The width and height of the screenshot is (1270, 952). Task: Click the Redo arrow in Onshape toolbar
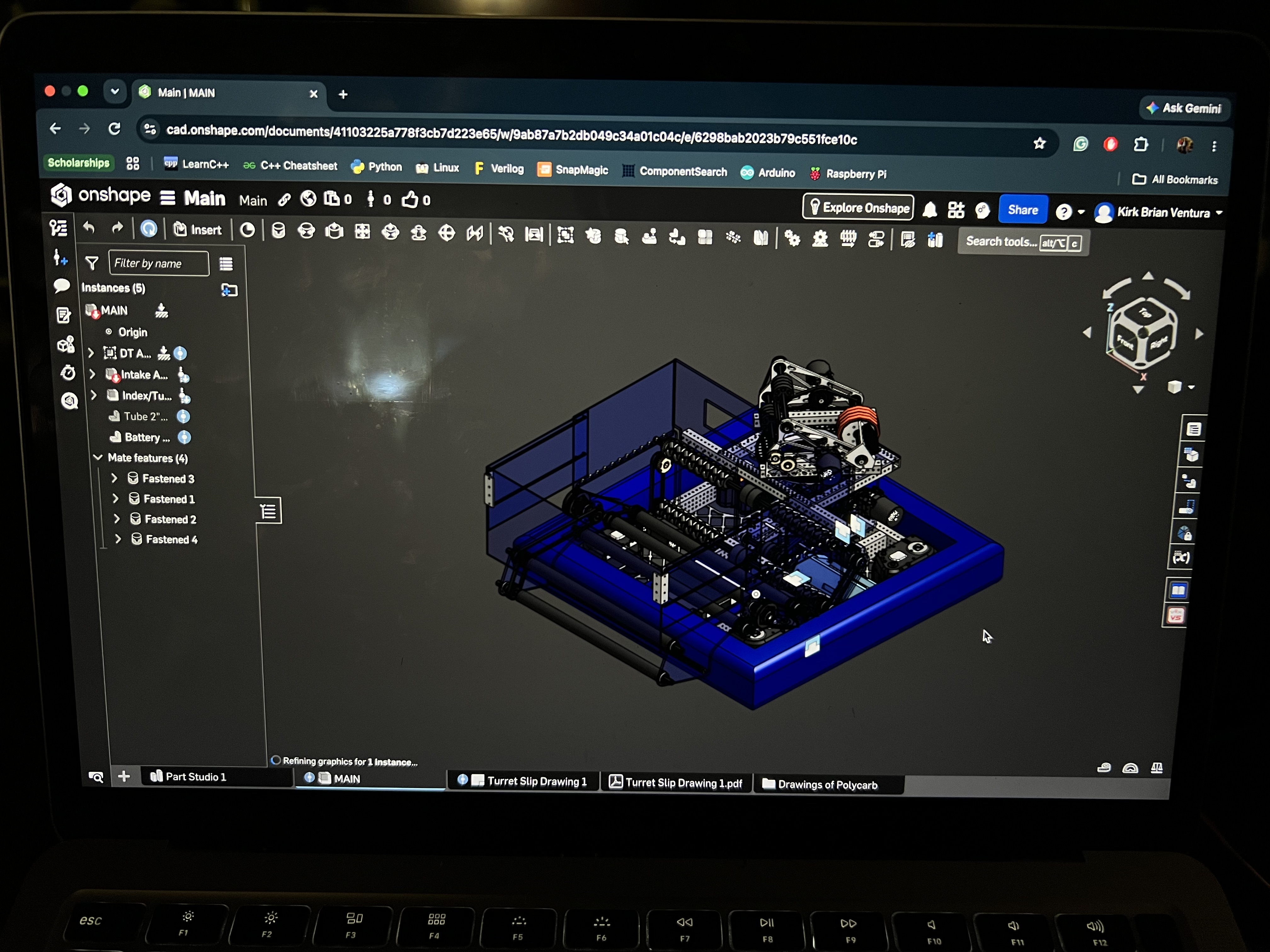117,228
